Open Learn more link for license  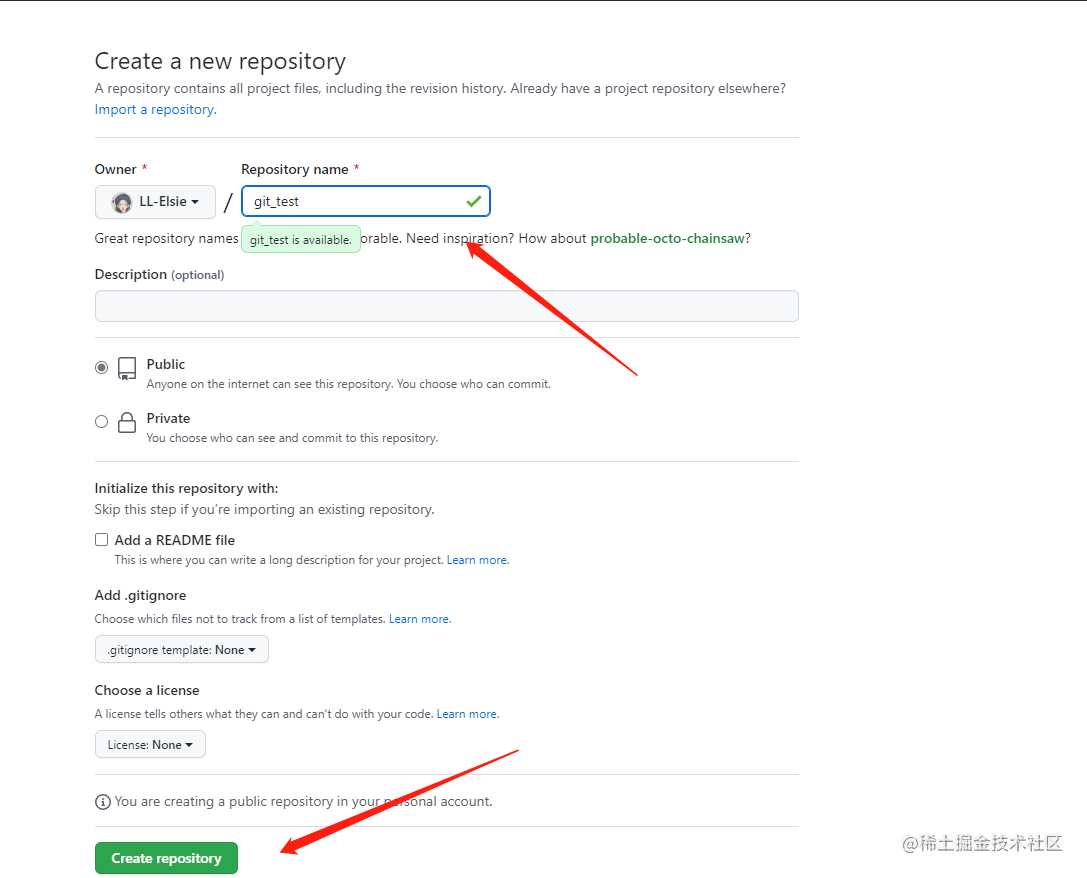pos(467,714)
